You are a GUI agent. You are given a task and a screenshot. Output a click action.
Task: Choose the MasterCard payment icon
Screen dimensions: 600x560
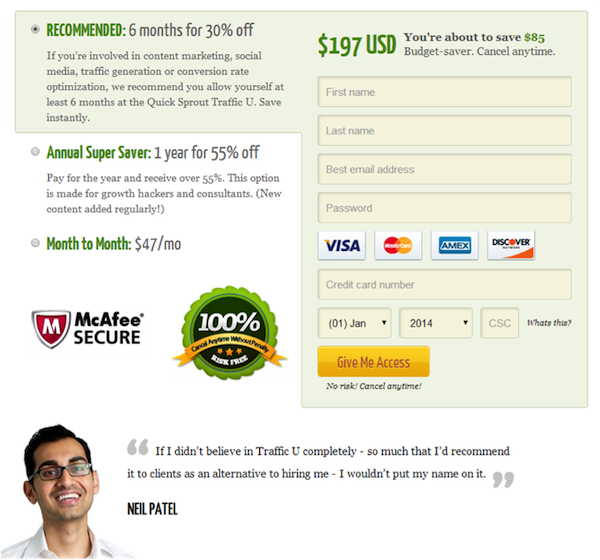pyautogui.click(x=398, y=245)
